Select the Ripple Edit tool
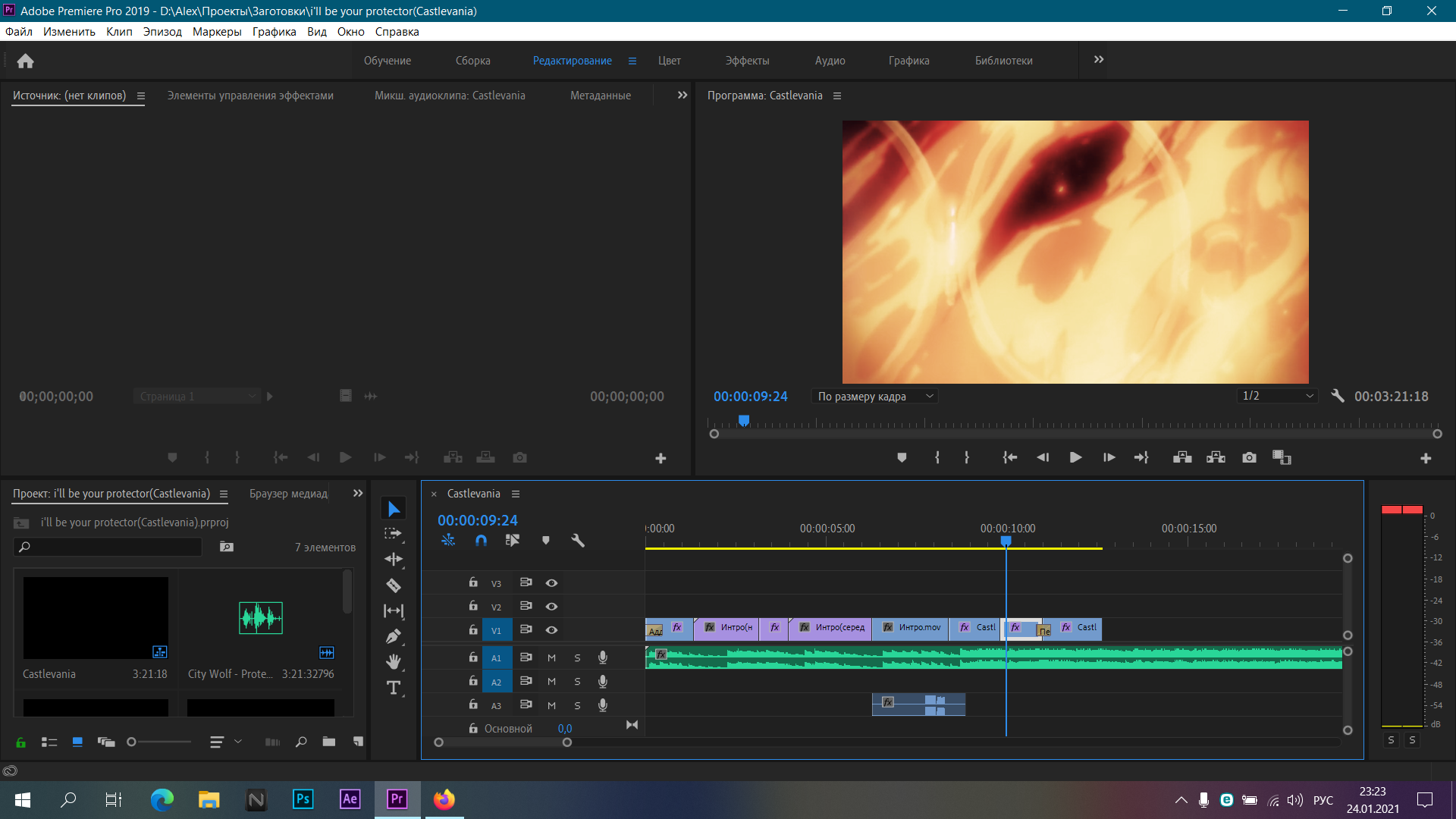This screenshot has height=819, width=1456. pos(394,560)
